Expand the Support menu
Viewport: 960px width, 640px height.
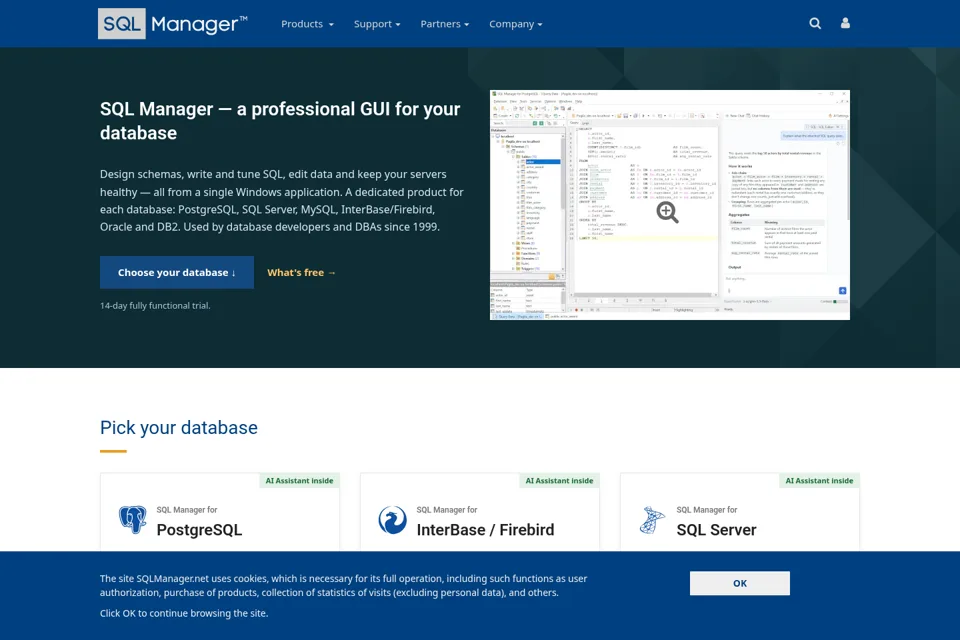(x=377, y=24)
